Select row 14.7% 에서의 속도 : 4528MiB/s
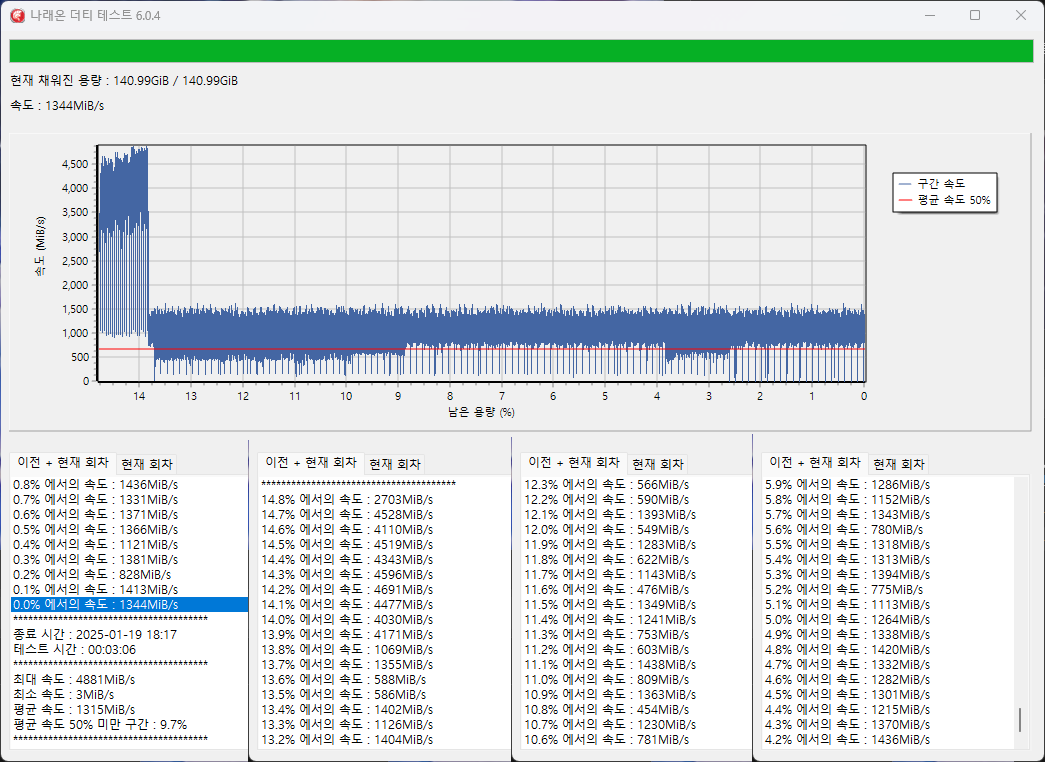The image size is (1045, 762). point(347,515)
